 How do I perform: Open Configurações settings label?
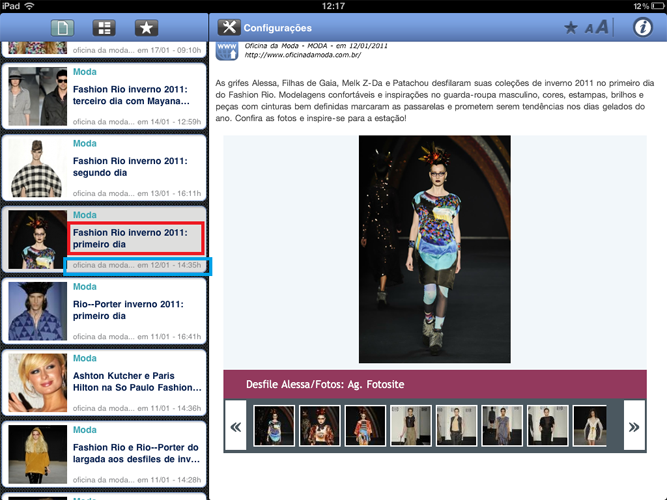pos(277,28)
